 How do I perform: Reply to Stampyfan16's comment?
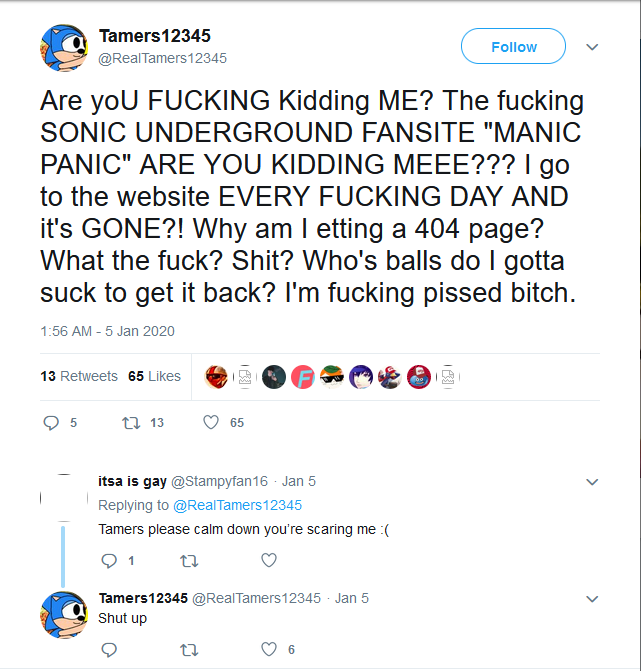click(x=108, y=560)
